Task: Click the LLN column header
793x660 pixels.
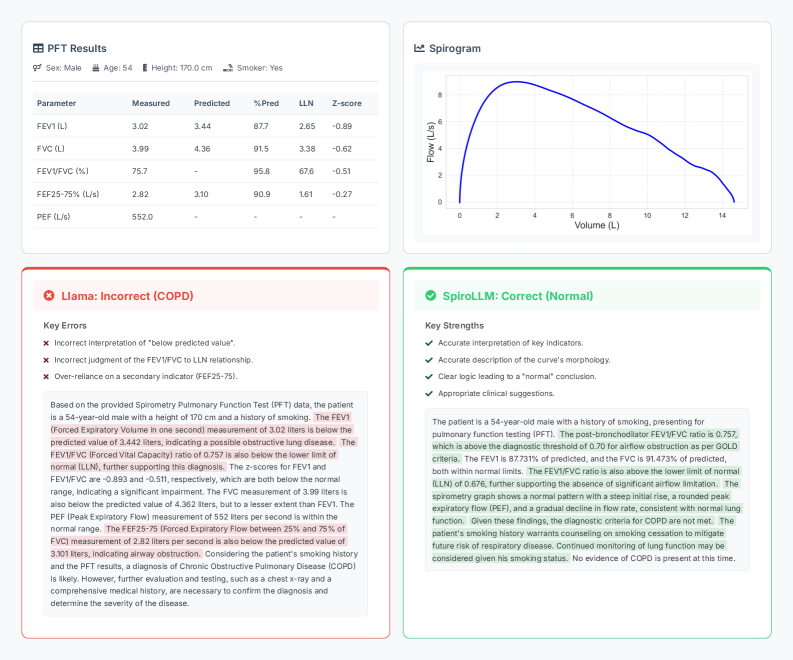Action: click(306, 103)
